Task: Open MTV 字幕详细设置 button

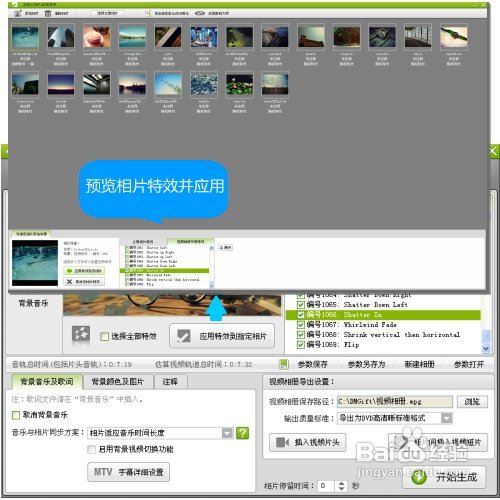Action: [128, 472]
